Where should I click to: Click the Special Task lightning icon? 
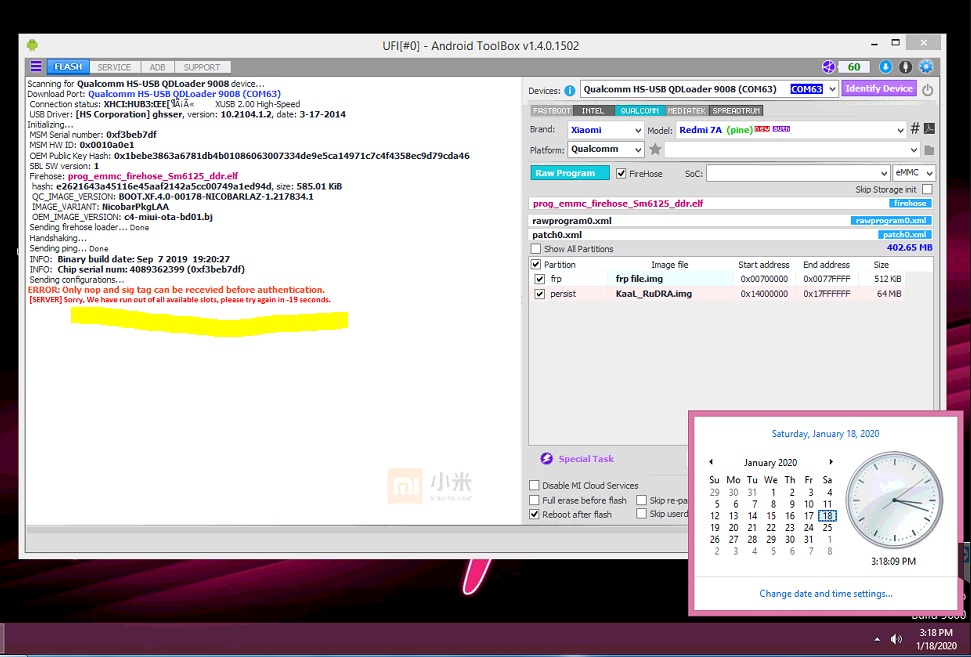[546, 458]
